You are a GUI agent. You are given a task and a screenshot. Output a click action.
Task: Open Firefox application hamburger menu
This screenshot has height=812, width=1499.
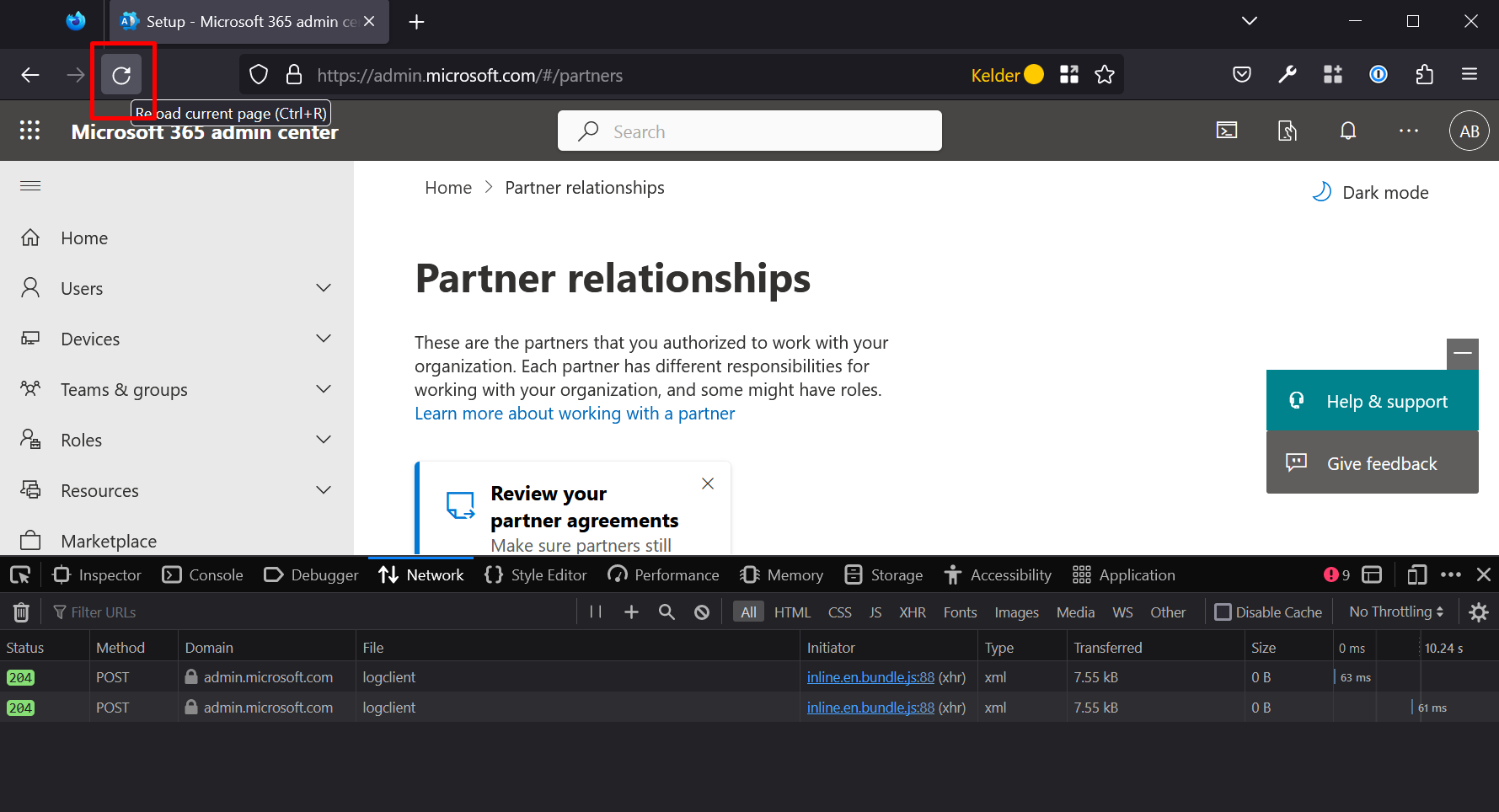point(1470,75)
